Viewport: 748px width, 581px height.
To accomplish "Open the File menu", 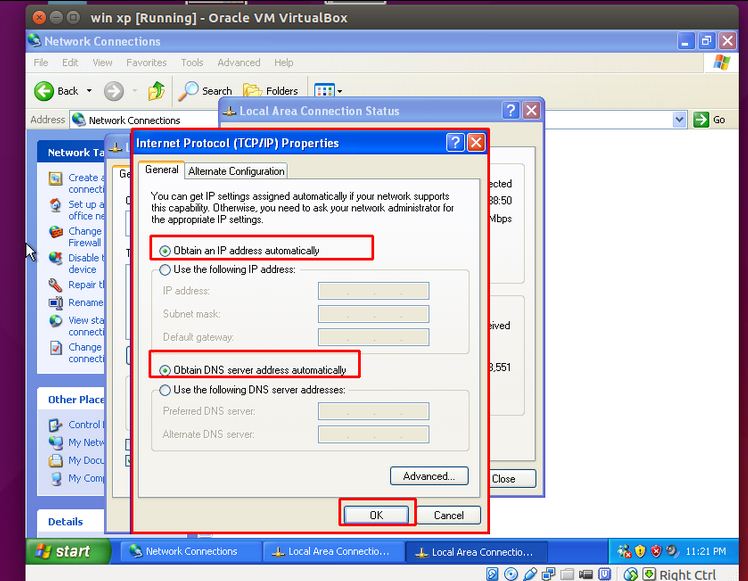I will coord(41,62).
